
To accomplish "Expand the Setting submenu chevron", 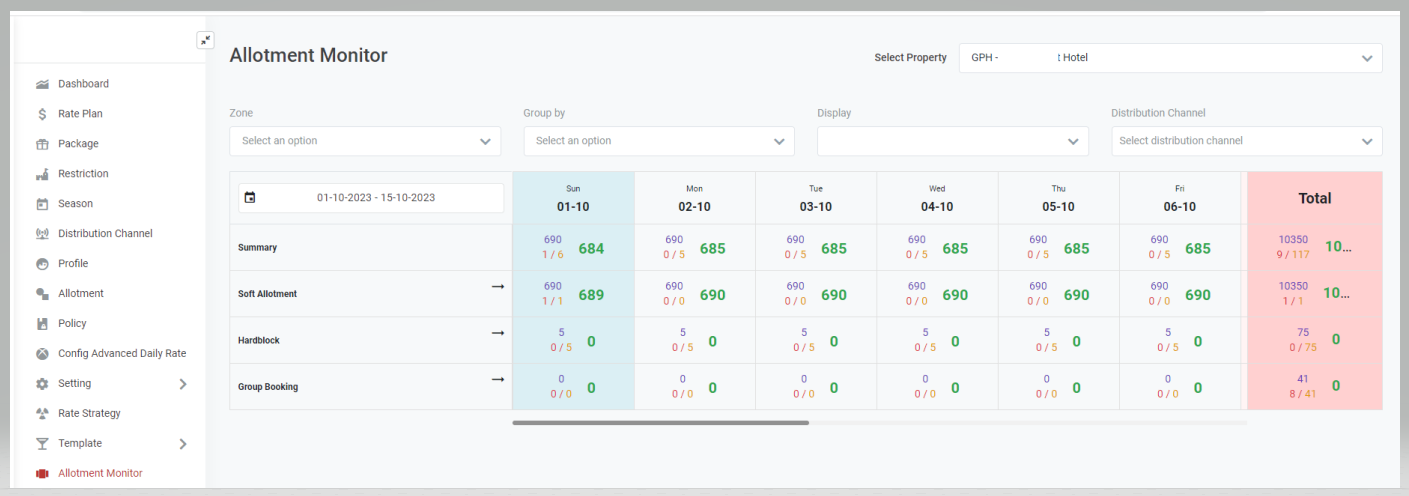I will pos(183,384).
